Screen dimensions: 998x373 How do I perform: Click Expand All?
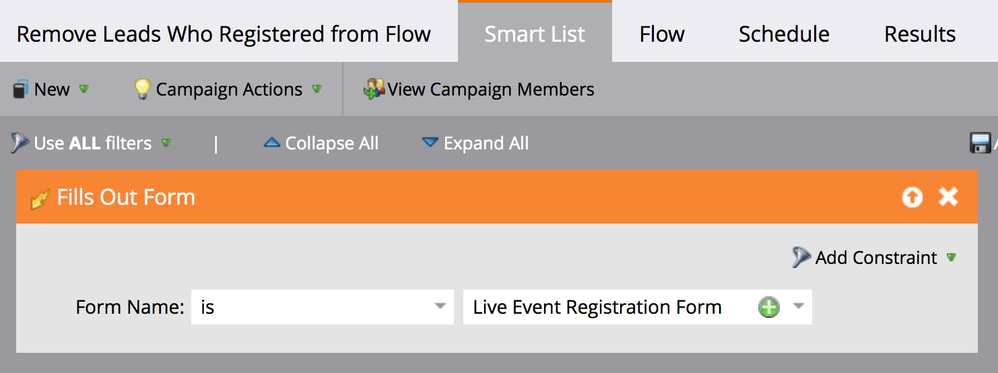475,143
